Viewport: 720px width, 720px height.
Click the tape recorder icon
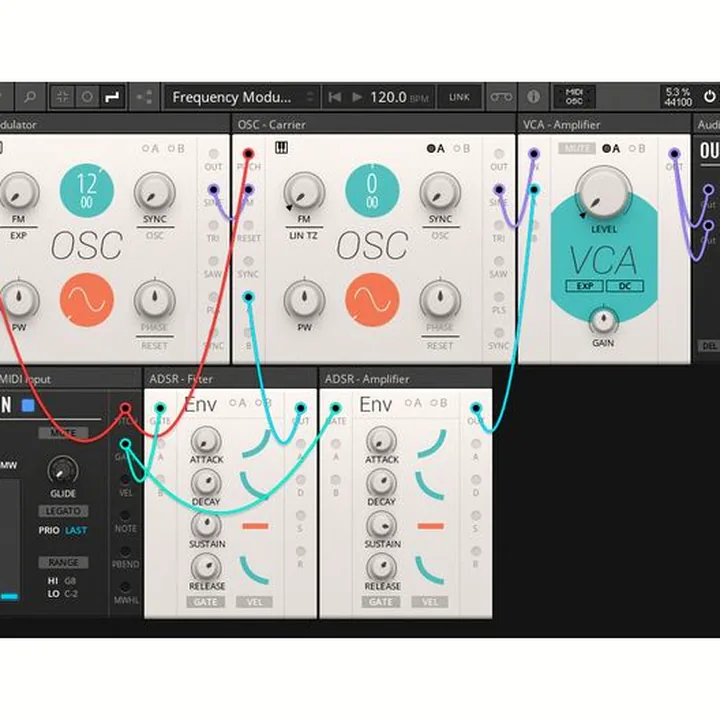pyautogui.click(x=501, y=97)
